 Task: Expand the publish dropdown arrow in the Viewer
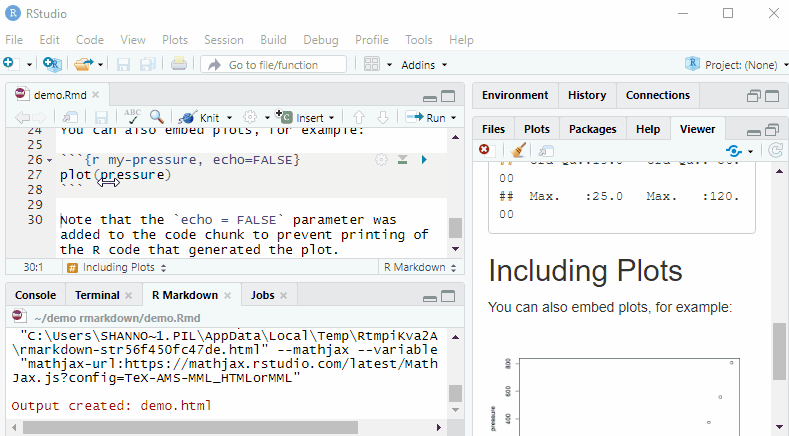(750, 151)
